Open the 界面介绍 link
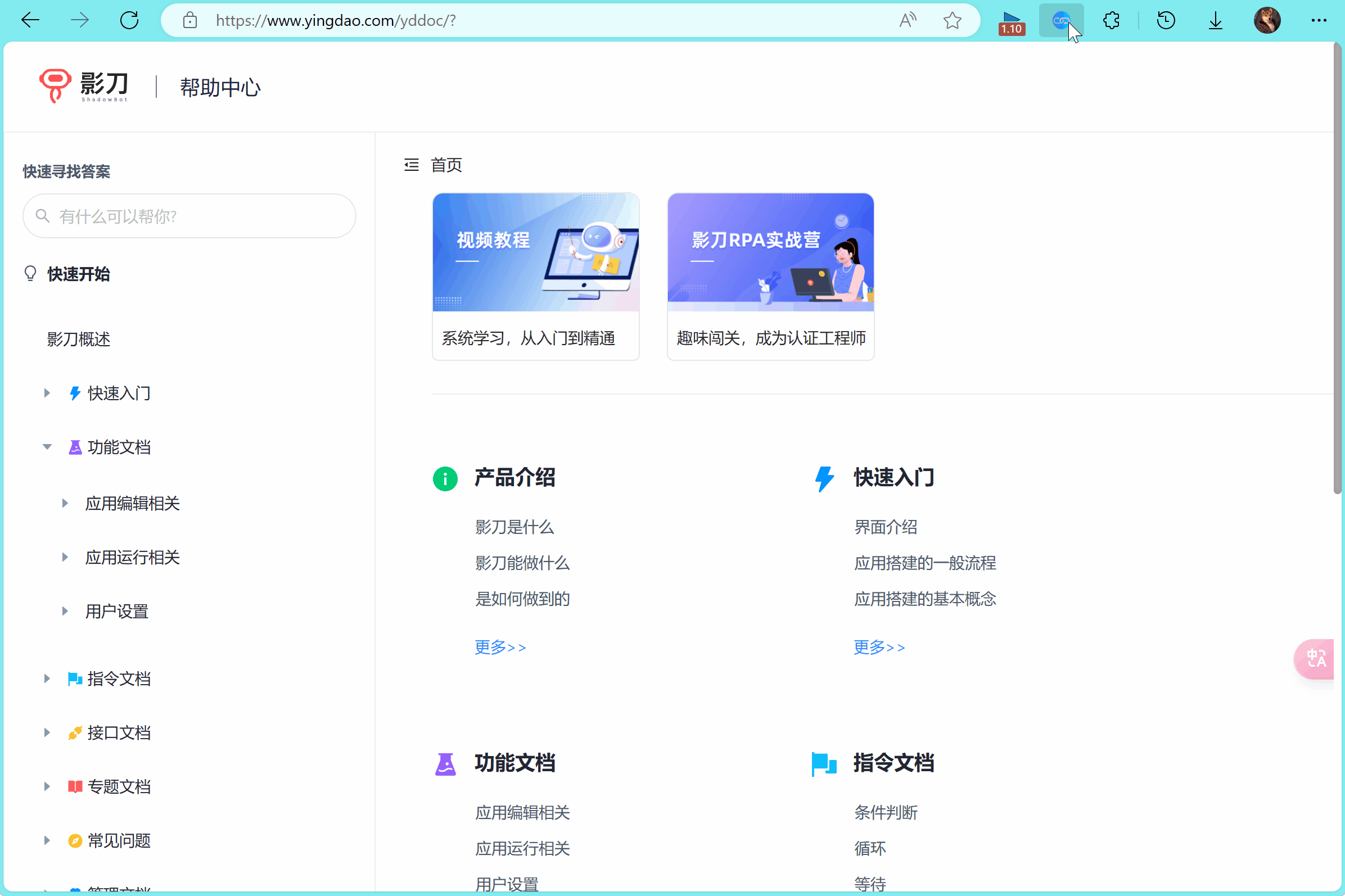The image size is (1345, 896). pos(886,527)
